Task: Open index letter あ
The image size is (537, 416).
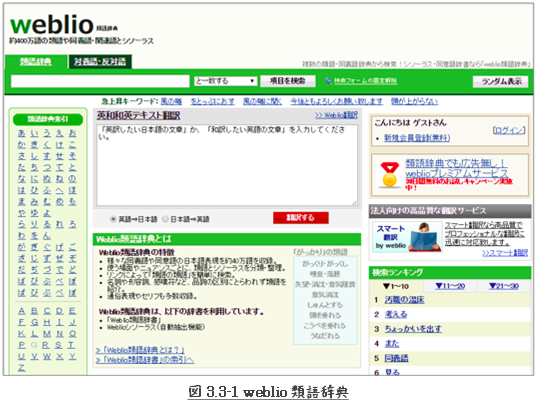Action: (x=22, y=134)
